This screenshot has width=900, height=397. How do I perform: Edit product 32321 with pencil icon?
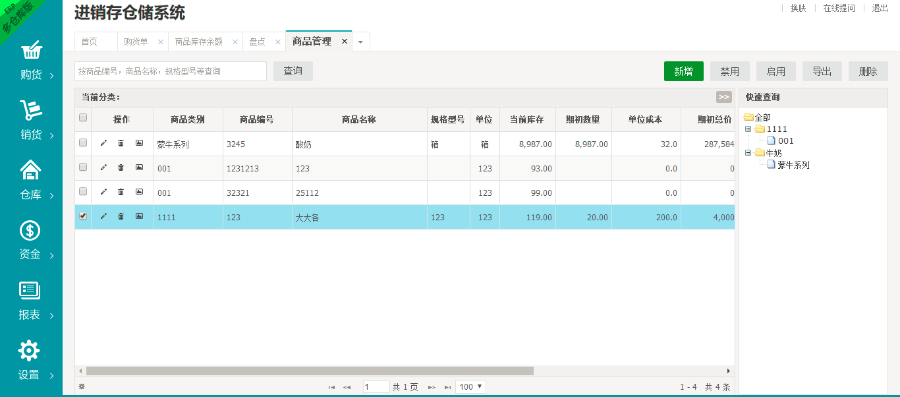(x=103, y=192)
